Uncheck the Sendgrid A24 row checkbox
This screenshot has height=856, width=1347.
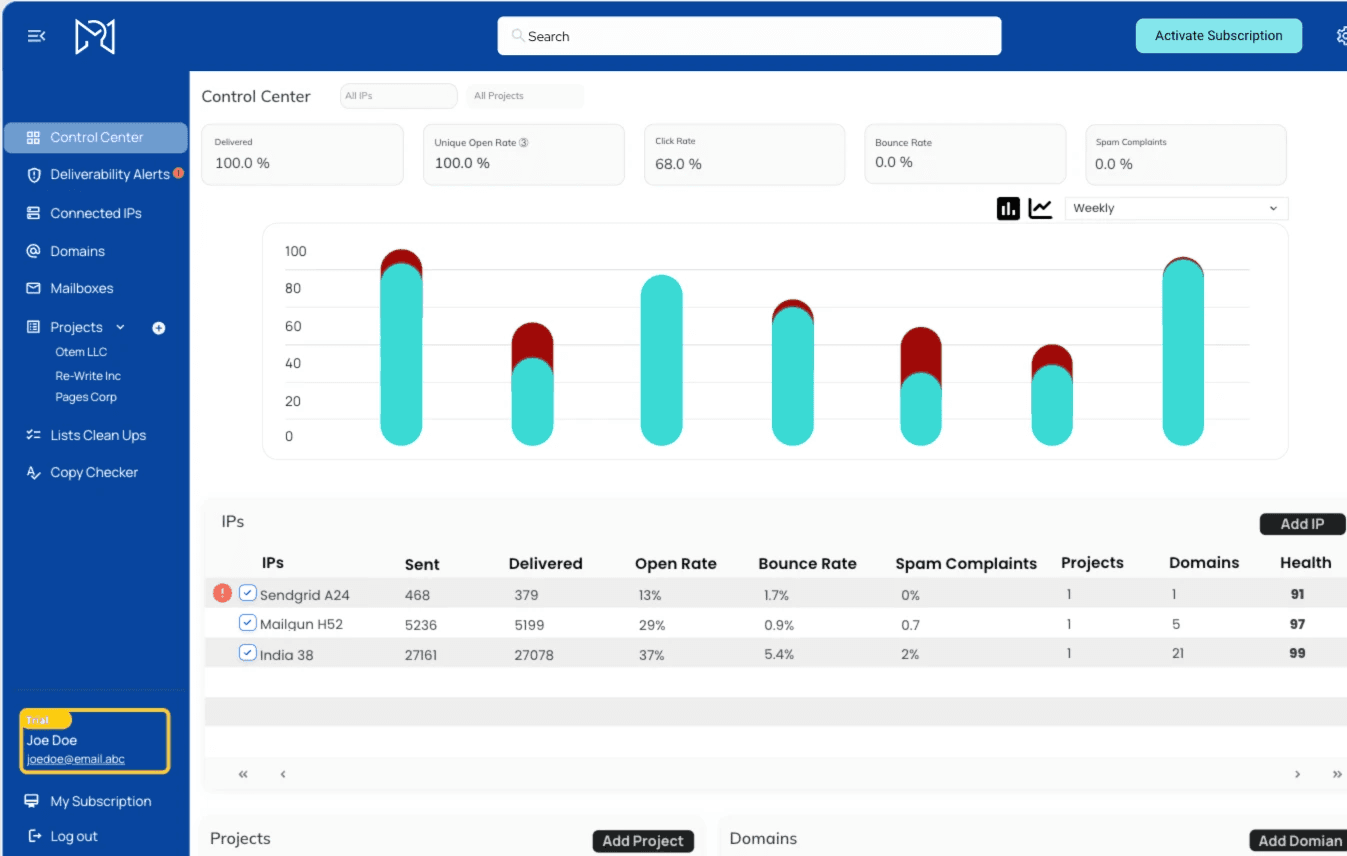247,592
